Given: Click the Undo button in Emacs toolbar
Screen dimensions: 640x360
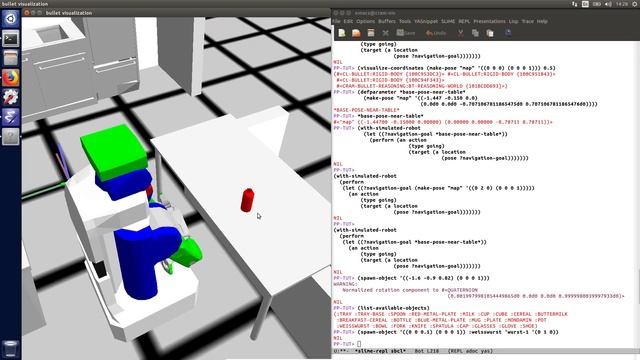Looking at the screenshot, I should click(x=436, y=33).
